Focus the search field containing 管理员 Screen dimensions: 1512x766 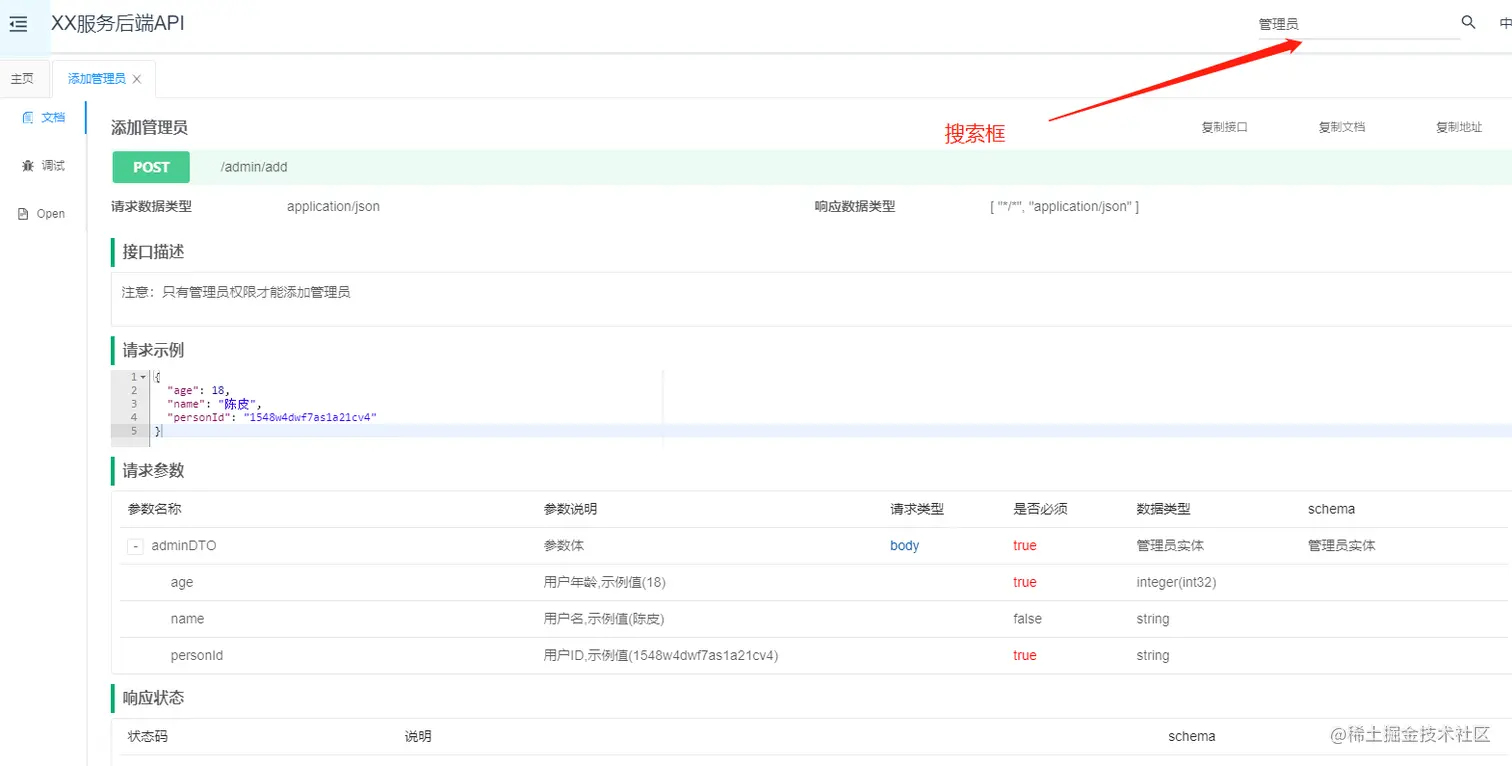point(1359,24)
